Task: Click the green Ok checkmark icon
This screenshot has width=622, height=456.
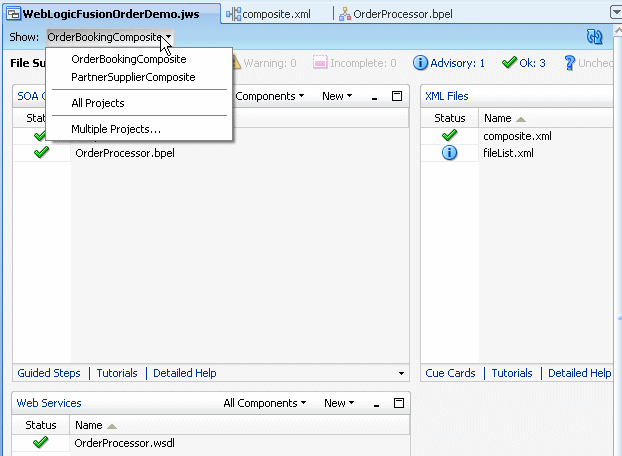Action: tap(509, 62)
